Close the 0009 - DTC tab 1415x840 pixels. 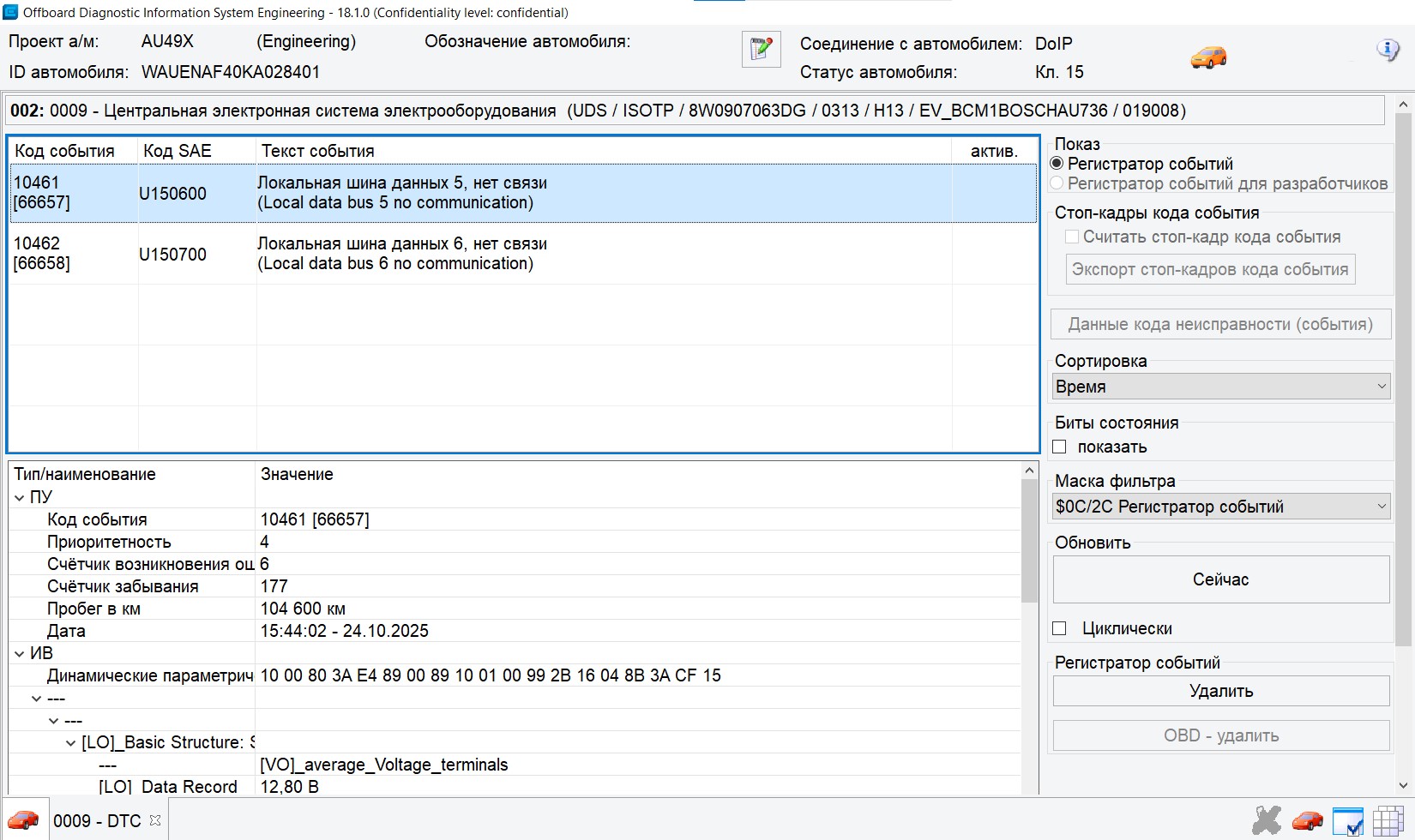pyautogui.click(x=155, y=820)
